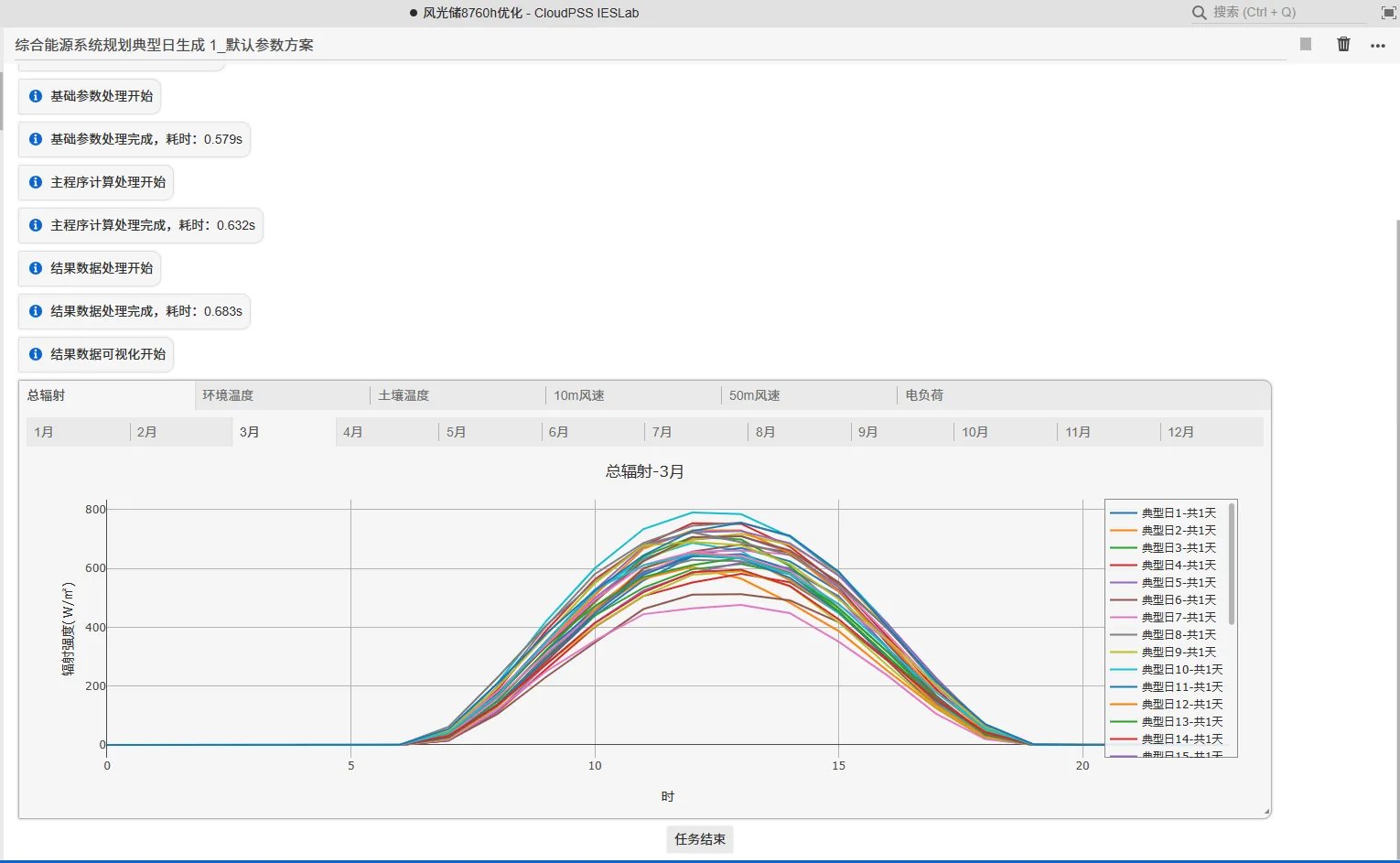Open the 9月 month tab
The height and width of the screenshot is (863, 1400).
pyautogui.click(x=903, y=432)
